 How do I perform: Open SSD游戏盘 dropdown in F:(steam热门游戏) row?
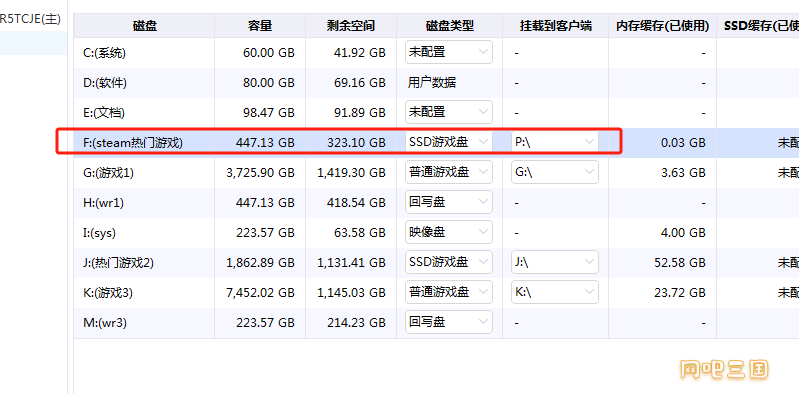[x=449, y=142]
